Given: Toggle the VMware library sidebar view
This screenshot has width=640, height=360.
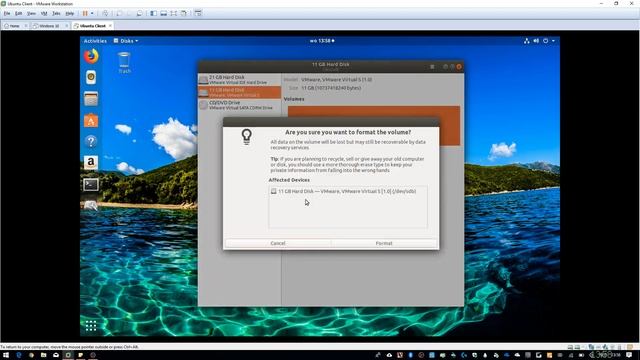Looking at the screenshot, I should [153, 13].
